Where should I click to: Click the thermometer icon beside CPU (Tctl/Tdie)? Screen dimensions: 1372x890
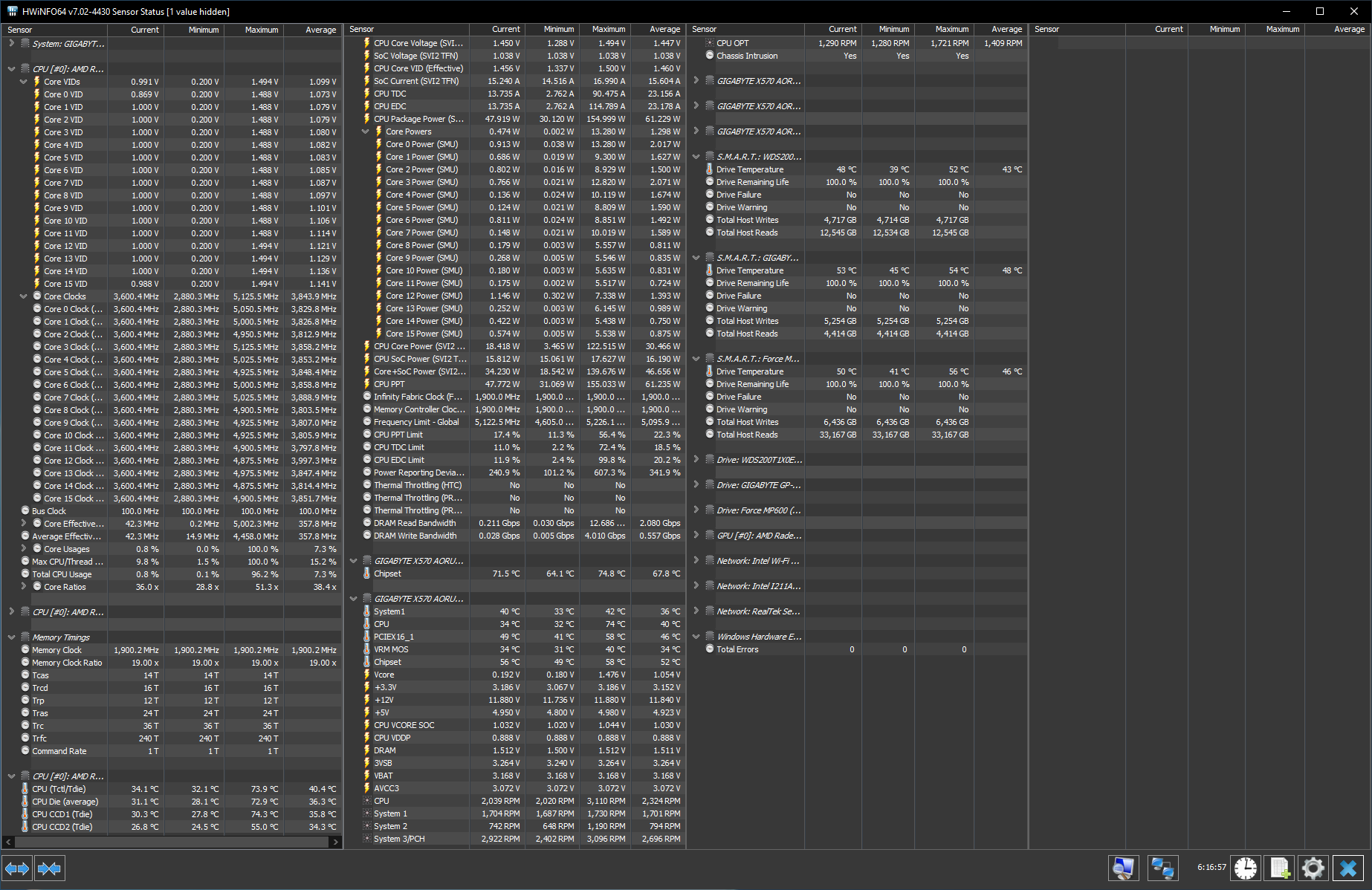pyautogui.click(x=25, y=789)
